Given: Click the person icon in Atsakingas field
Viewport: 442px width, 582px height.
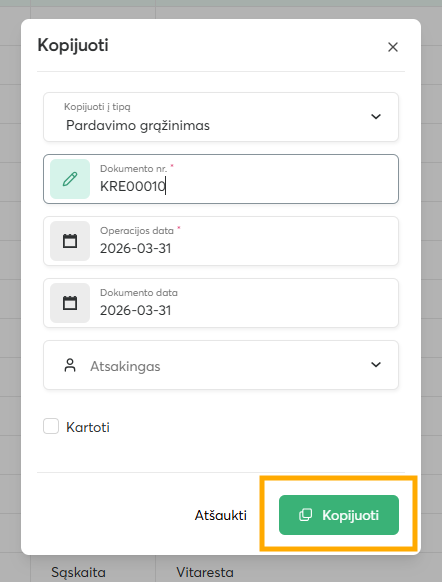Looking at the screenshot, I should 70,365.
